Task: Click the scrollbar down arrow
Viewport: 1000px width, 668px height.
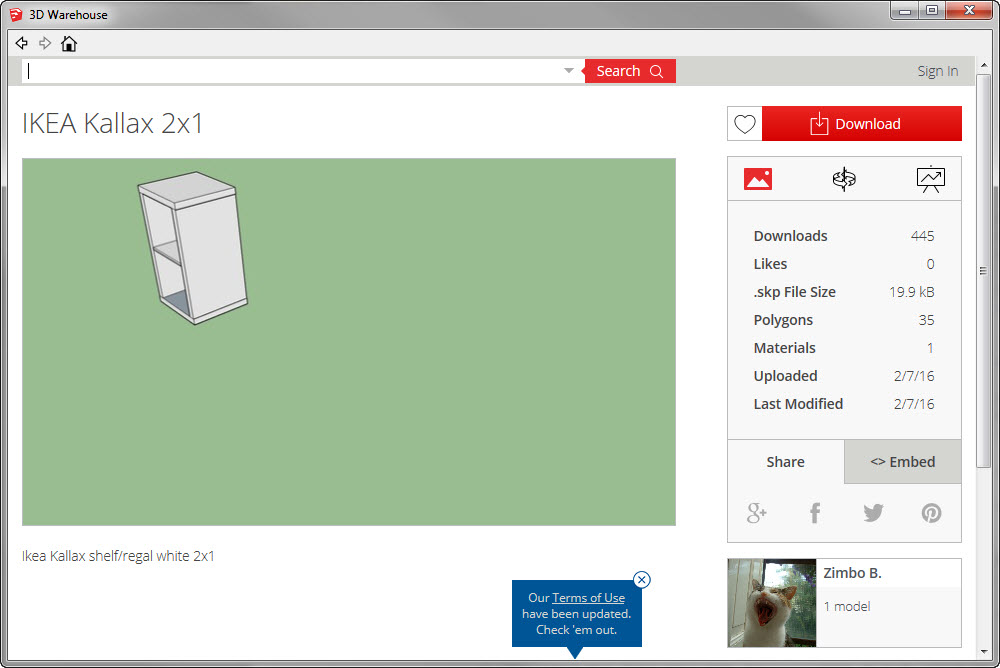Action: (x=983, y=651)
